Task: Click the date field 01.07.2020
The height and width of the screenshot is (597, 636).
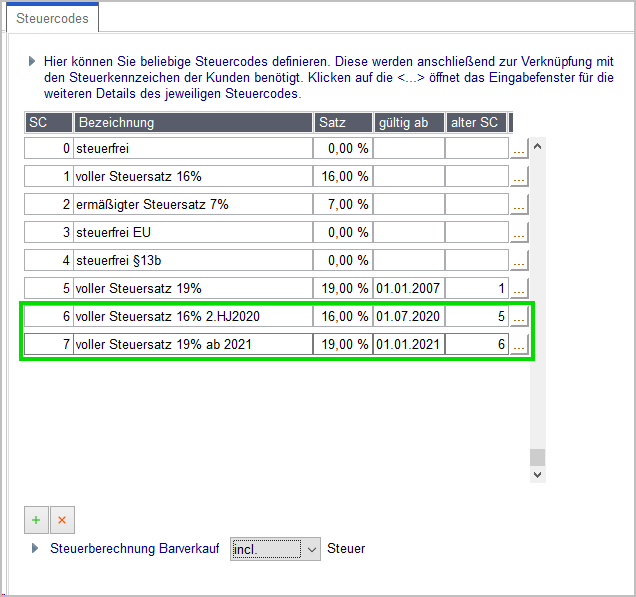Action: coord(409,316)
